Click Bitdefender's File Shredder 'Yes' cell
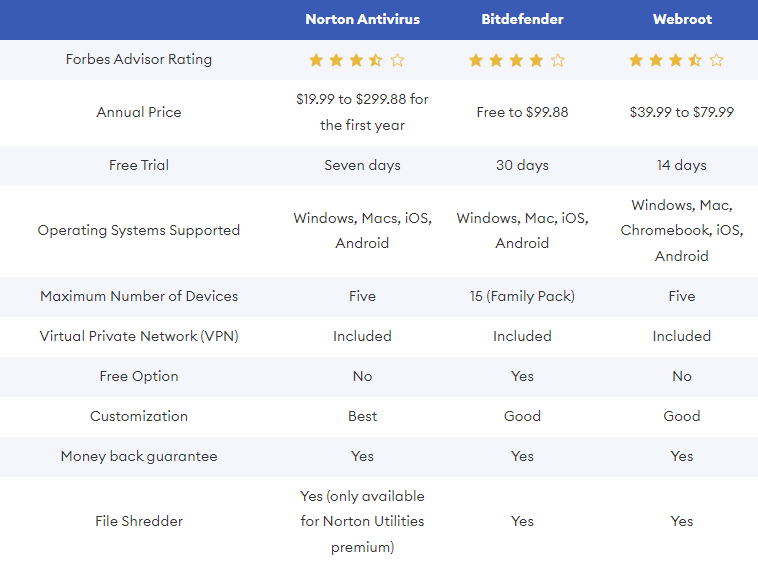 tap(522, 521)
